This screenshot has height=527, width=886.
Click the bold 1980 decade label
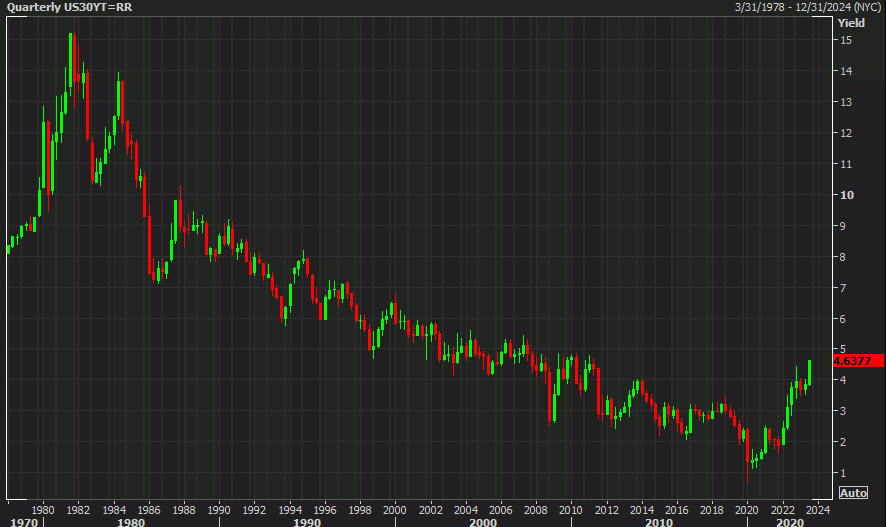coord(131,522)
